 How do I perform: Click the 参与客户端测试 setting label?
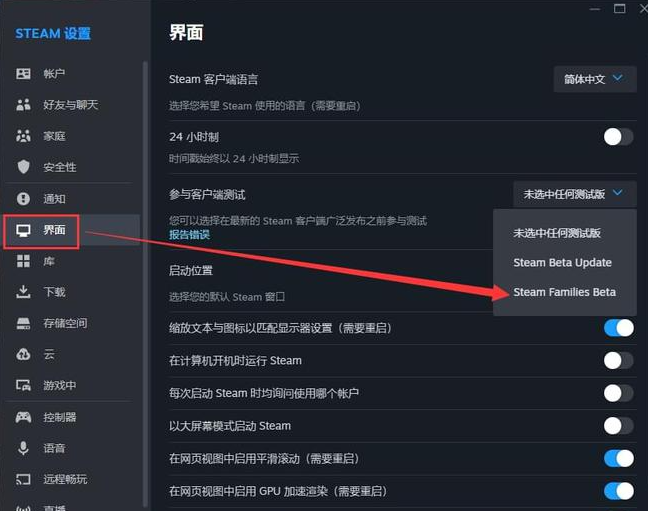pos(207,194)
